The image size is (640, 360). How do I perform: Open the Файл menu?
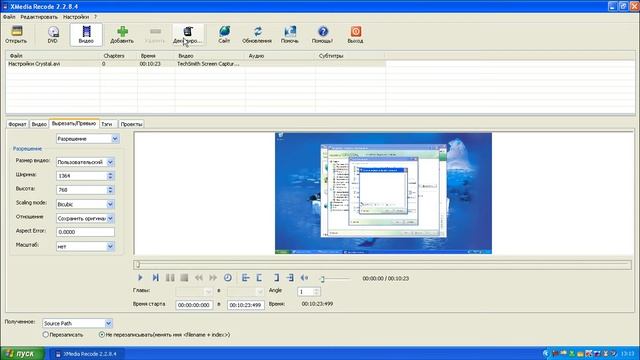(x=9, y=17)
